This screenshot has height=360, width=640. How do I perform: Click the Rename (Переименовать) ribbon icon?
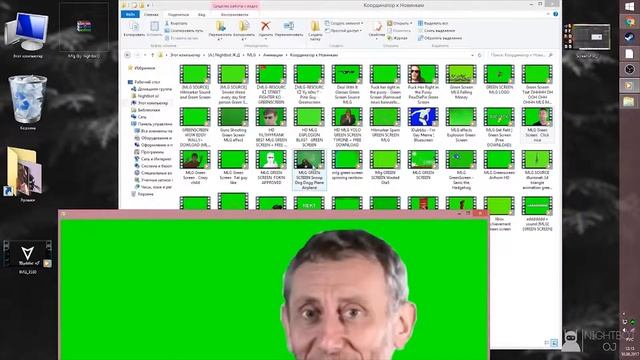(x=289, y=26)
